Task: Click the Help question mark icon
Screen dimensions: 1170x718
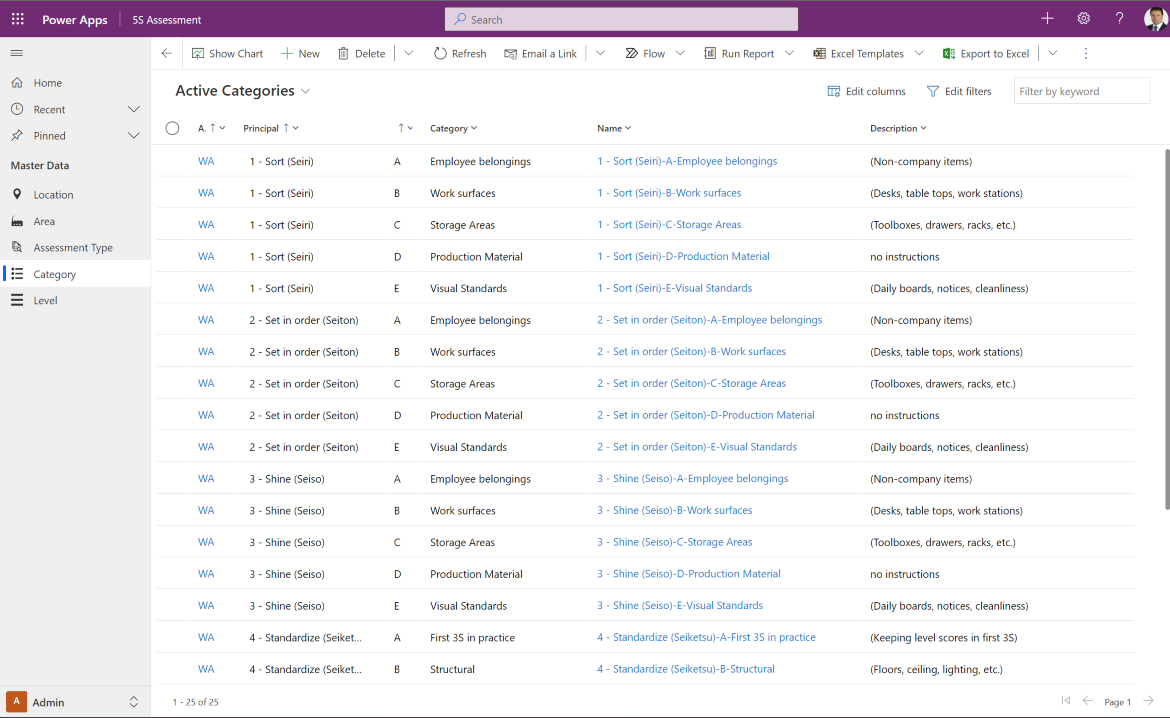Action: [x=1119, y=19]
